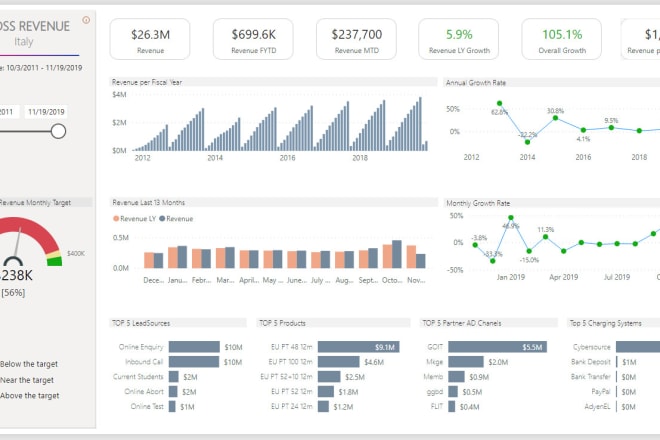The image size is (660, 440).
Task: Click the Inbound Call bar
Action: click(194, 362)
